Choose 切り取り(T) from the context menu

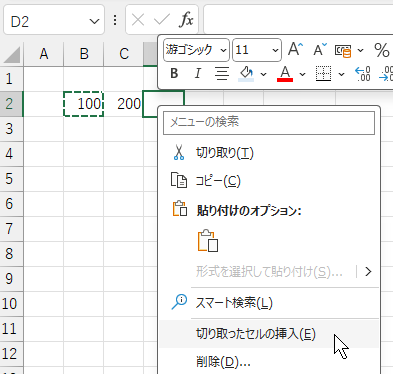pos(269,153)
